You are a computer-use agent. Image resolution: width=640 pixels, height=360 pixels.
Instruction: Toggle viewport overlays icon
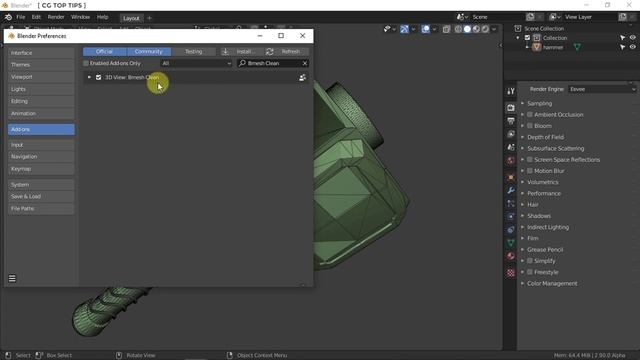(425, 29)
